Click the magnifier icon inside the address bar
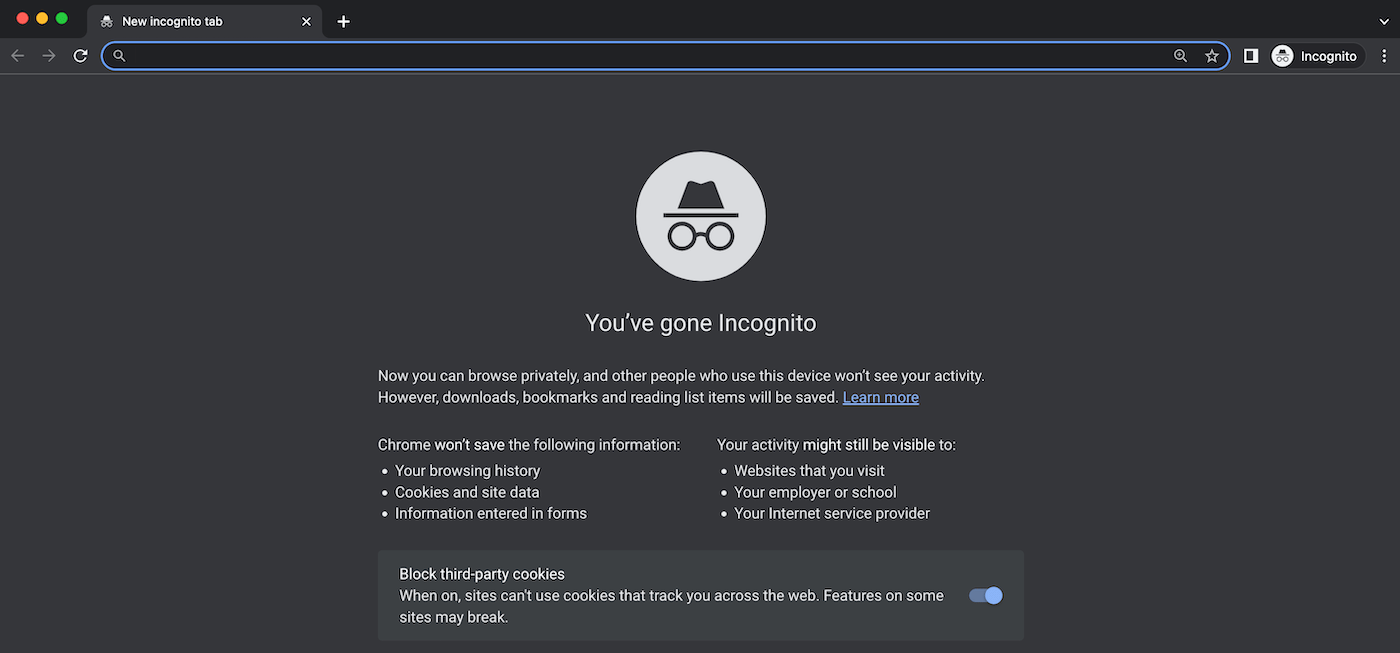This screenshot has height=653, width=1400. point(117,55)
